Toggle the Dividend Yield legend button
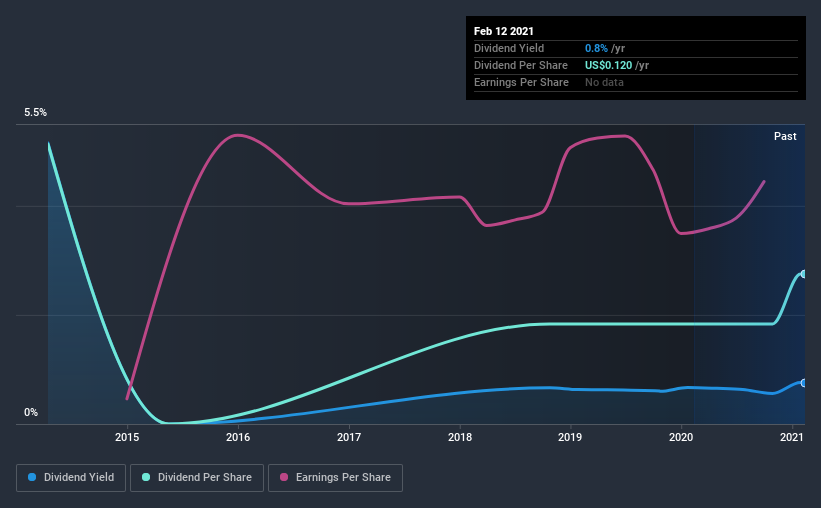Screen dimensions: 821x508 71,478
